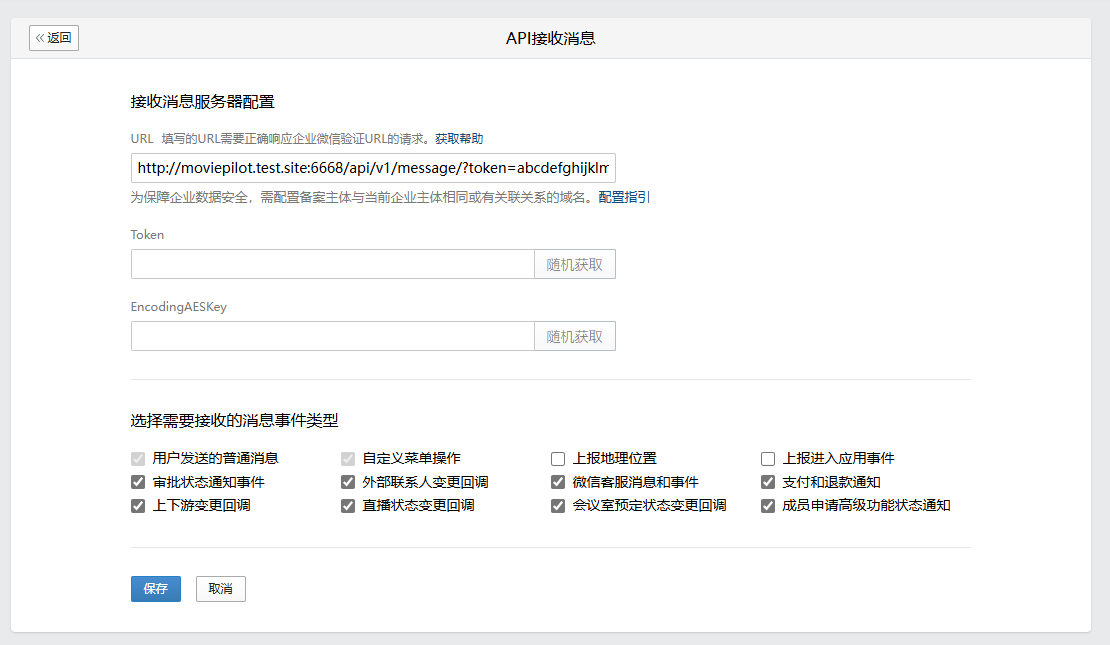Toggle 直播状态变更回调 checkbox
This screenshot has height=645, width=1110.
coord(348,506)
